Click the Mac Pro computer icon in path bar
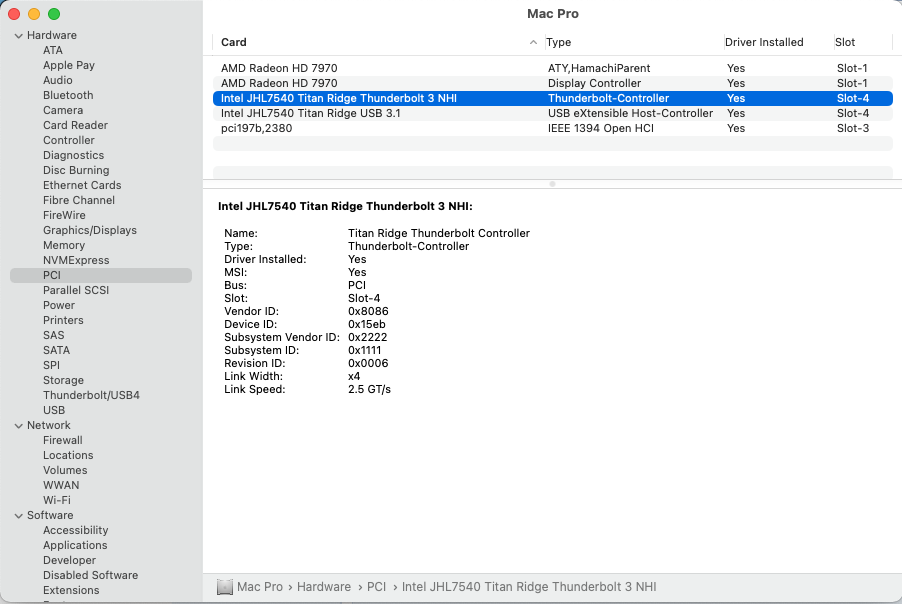The image size is (902, 604). (224, 587)
